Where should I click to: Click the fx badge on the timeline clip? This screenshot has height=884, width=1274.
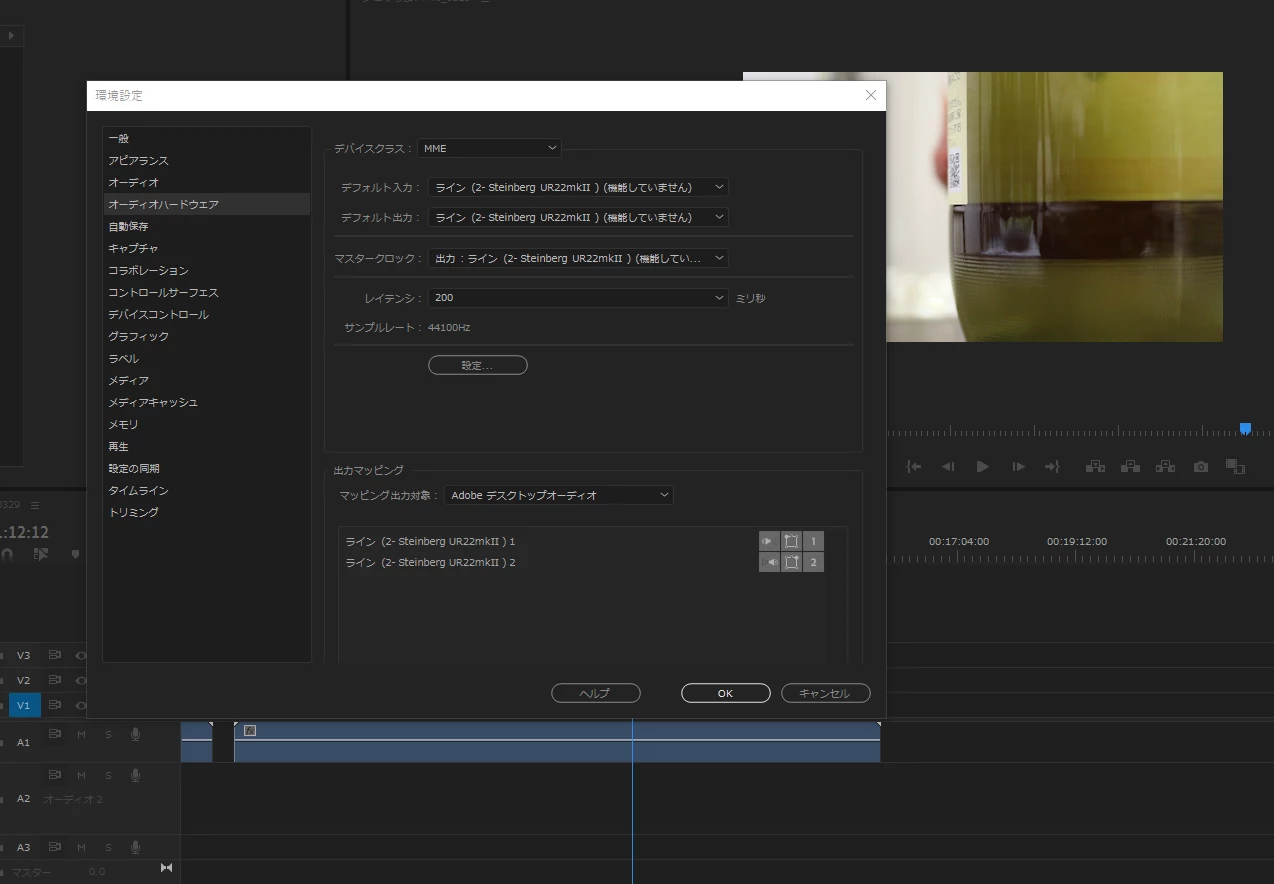coord(250,730)
